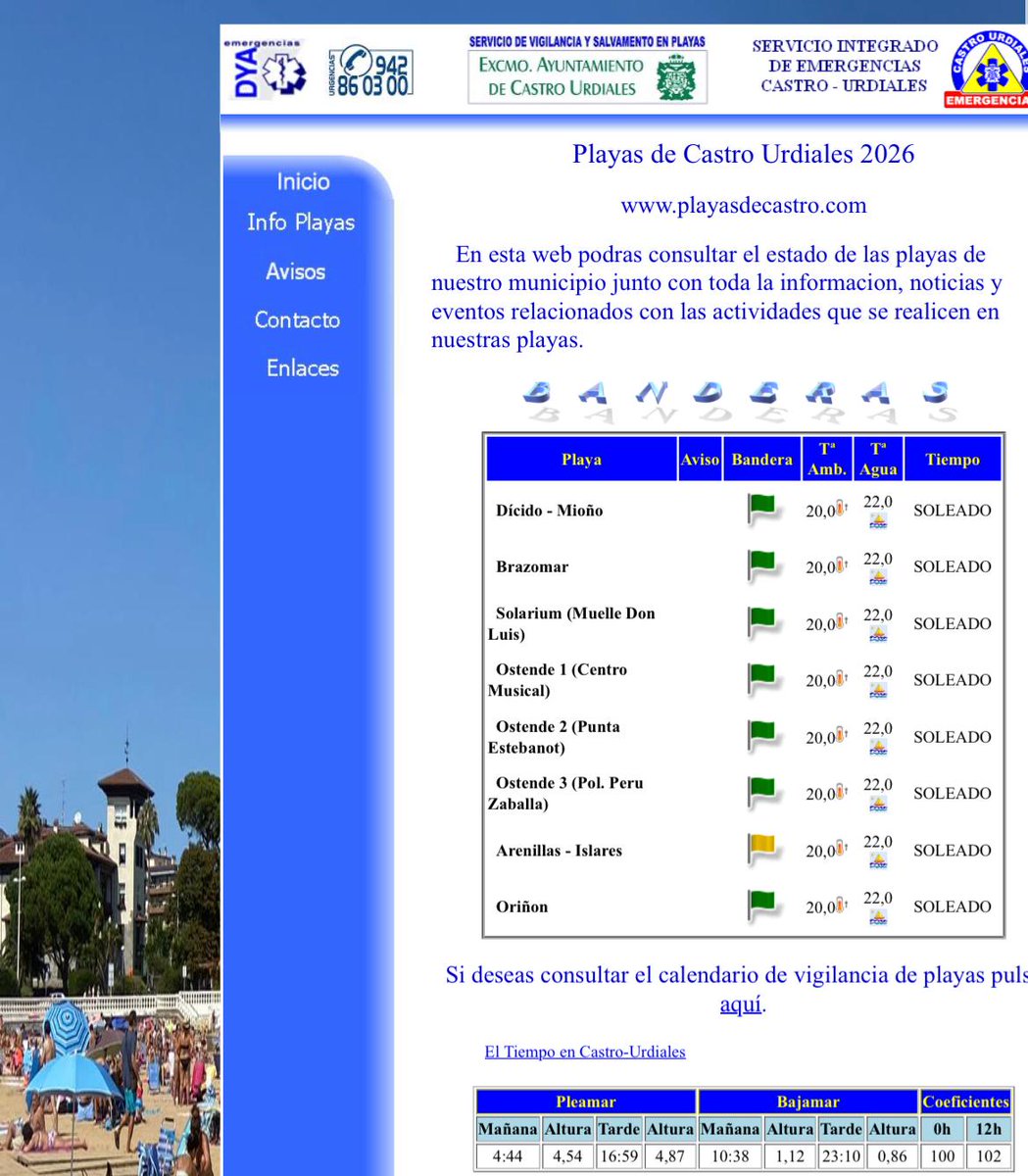Select the Solarium (Muelle Don Luis) beach name
Screen dimensions: 1028x1176
(572, 623)
